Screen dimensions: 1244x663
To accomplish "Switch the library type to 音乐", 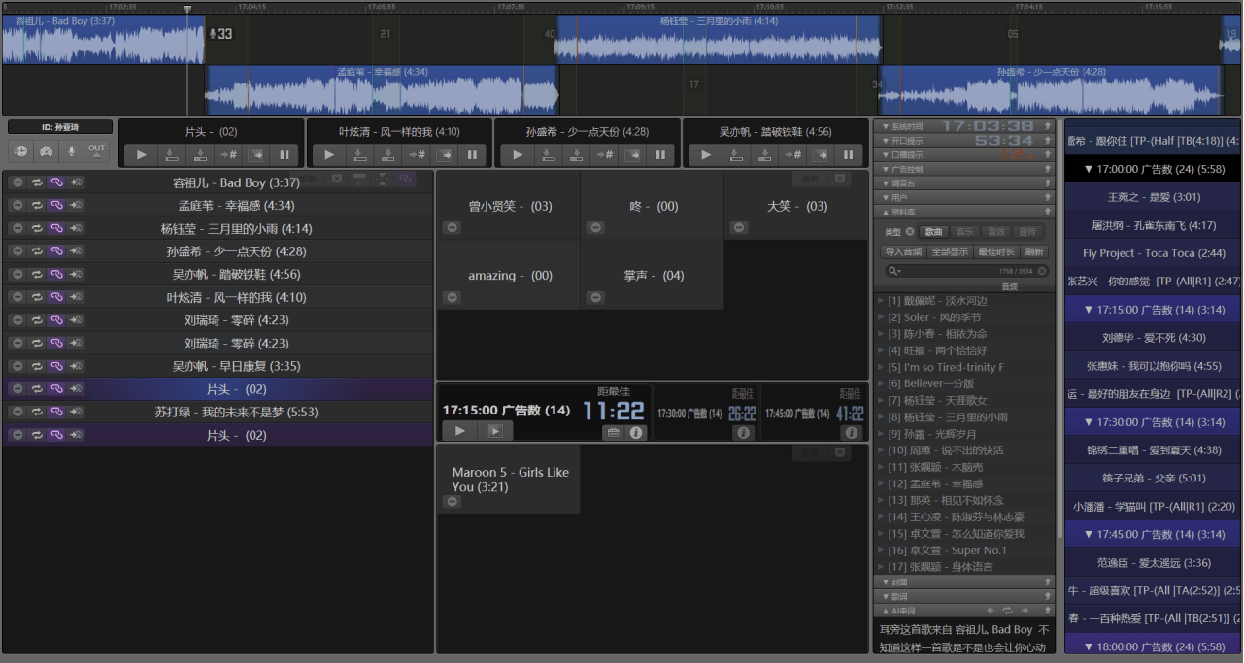I will click(965, 232).
